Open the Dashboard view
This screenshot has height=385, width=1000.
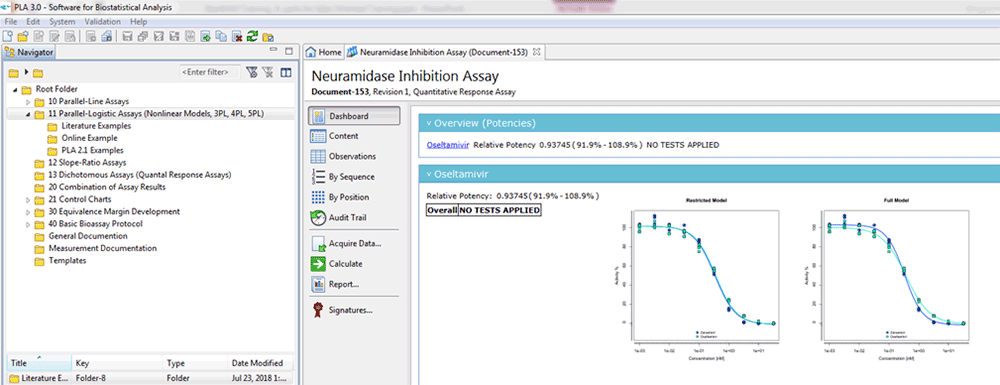(355, 116)
